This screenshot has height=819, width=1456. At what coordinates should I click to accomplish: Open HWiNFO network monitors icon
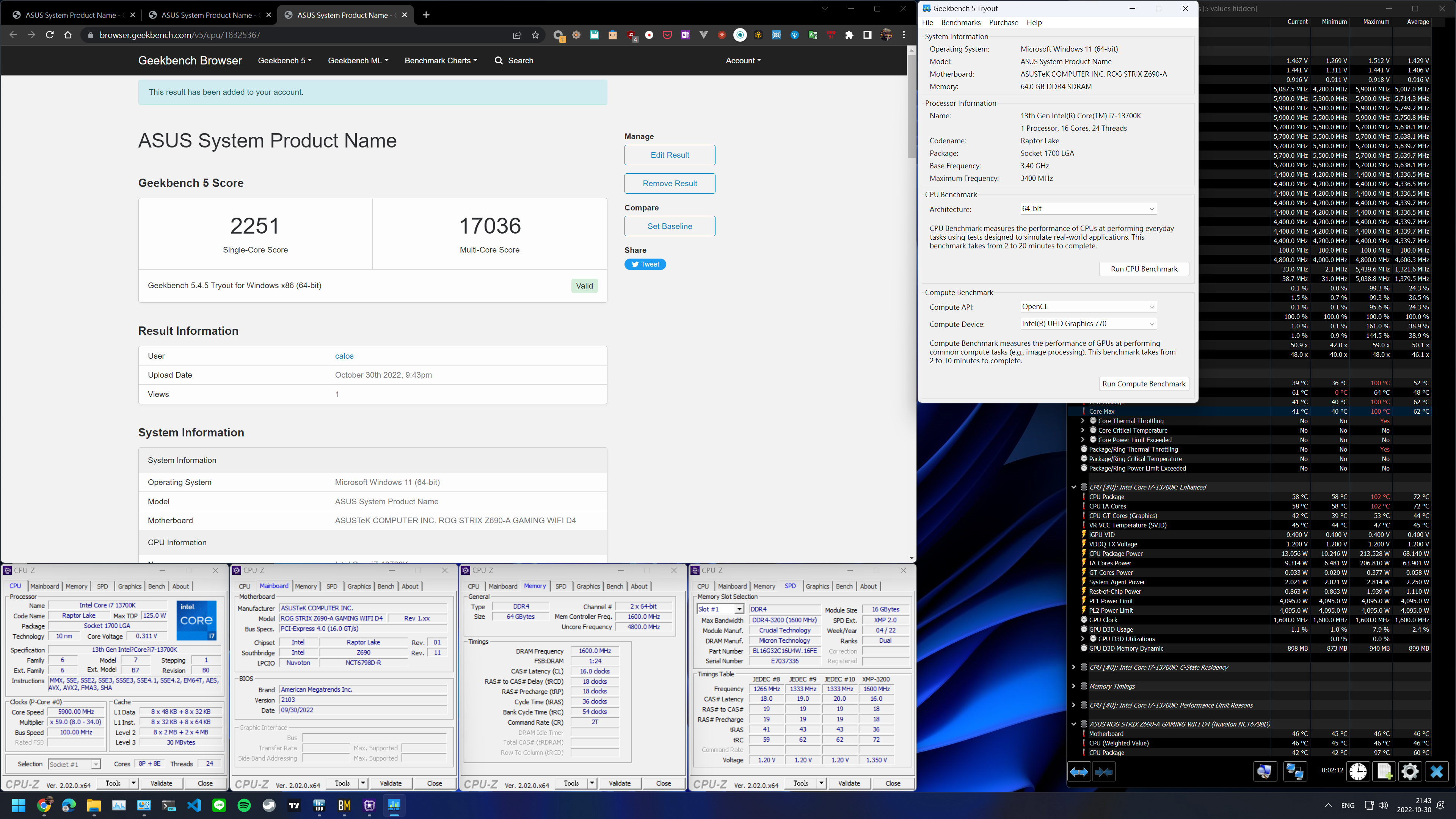point(1295,772)
